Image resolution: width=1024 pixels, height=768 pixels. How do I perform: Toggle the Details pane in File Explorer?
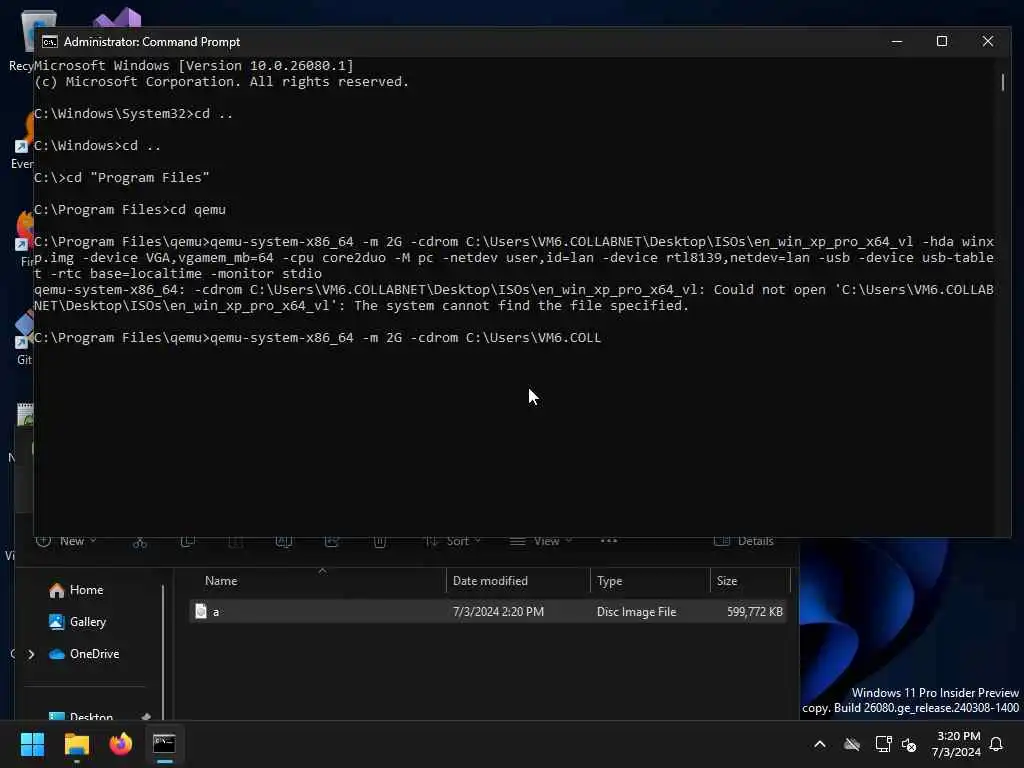coord(744,541)
